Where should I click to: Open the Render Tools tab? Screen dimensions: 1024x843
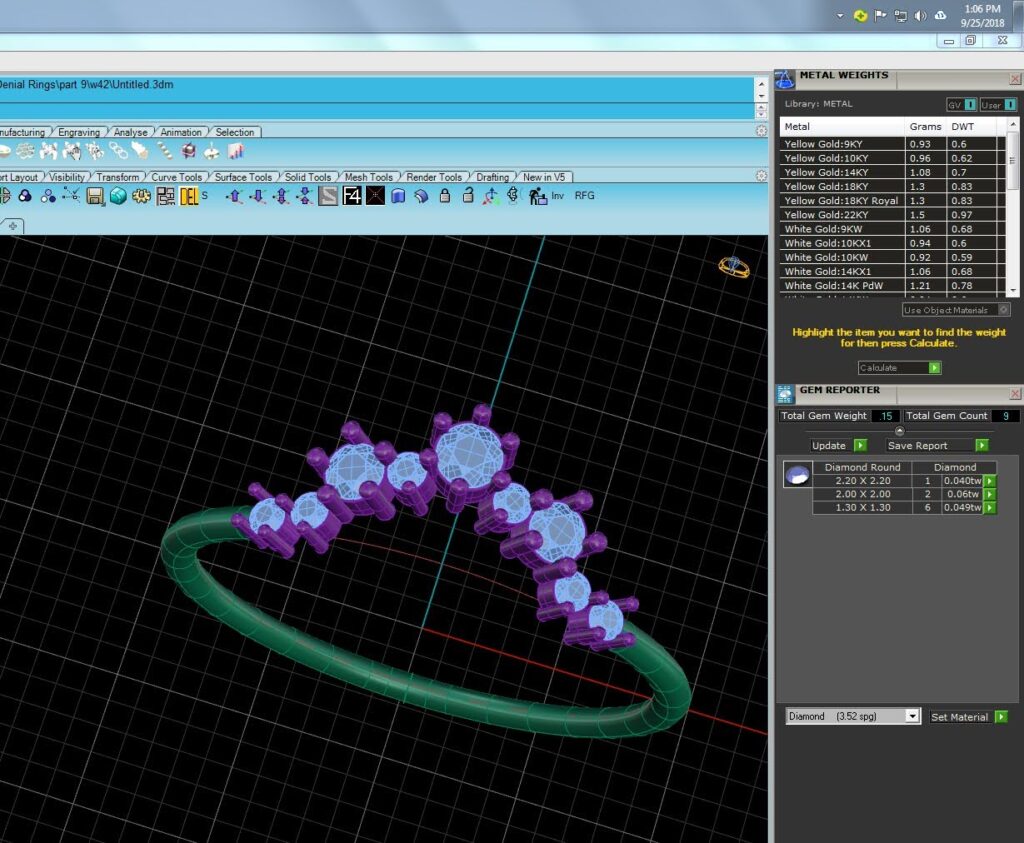434,177
